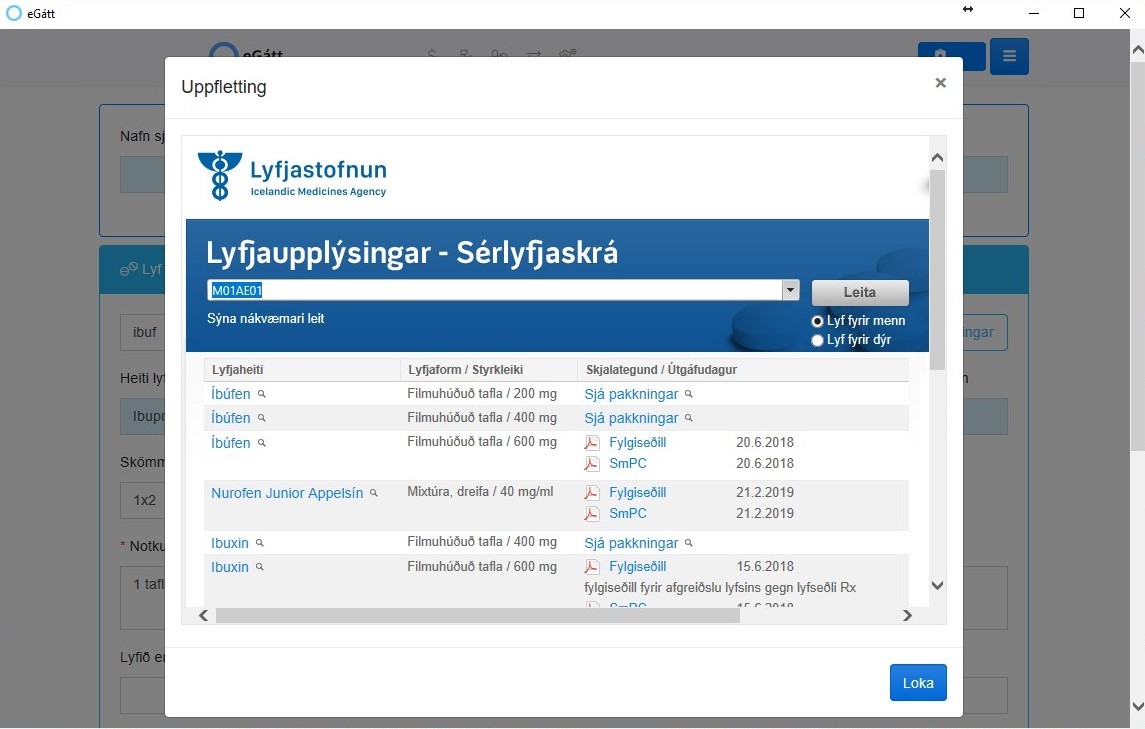Click the eGátt hamburger menu icon
This screenshot has height=729, width=1145.
coord(1009,56)
